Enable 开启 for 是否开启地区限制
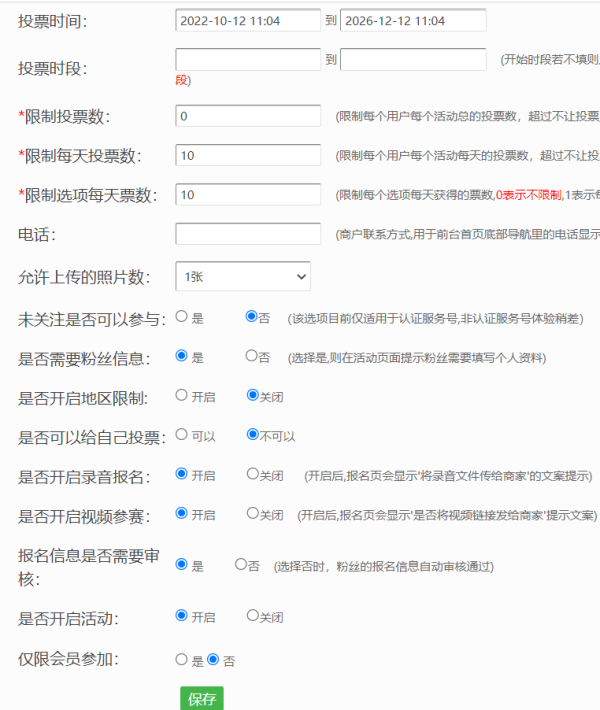This screenshot has width=600, height=710. [181, 396]
